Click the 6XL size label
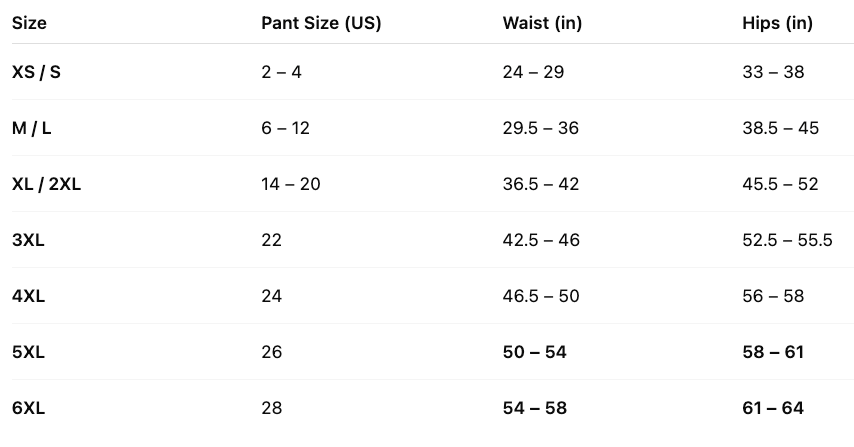This screenshot has width=854, height=447. click(29, 408)
